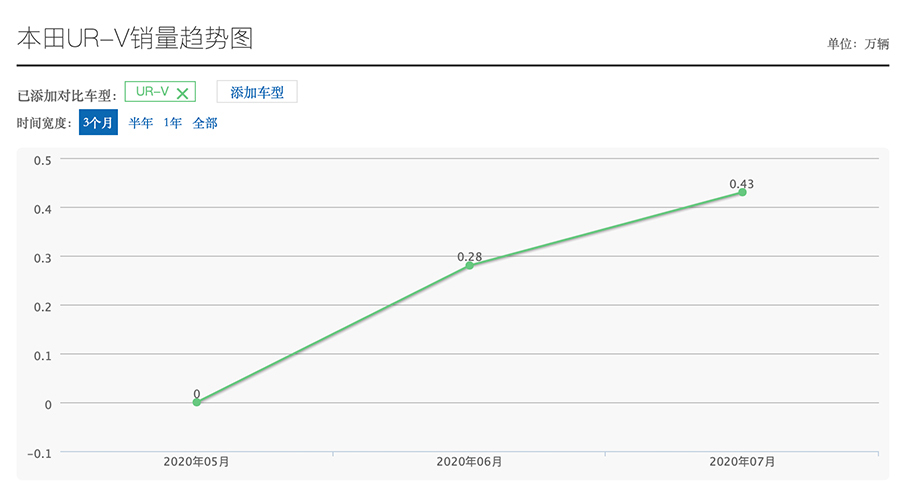900x500 pixels.
Task: Click the 2020年07月 axis label
Action: [742, 462]
